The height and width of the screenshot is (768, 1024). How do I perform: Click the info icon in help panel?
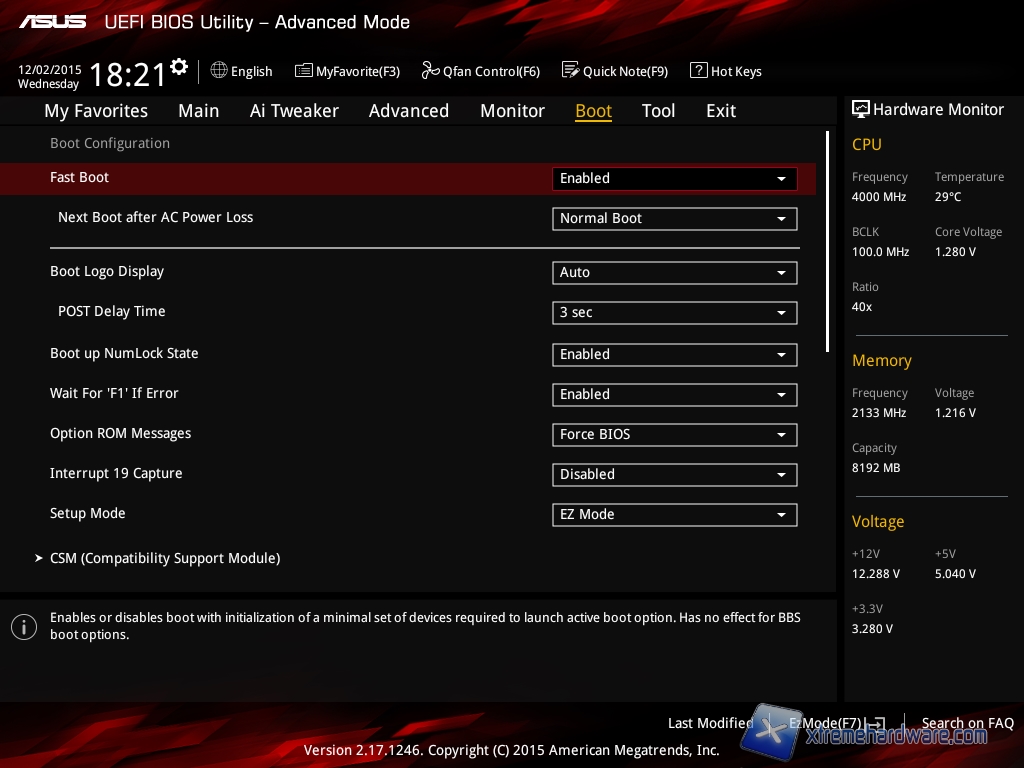24,627
